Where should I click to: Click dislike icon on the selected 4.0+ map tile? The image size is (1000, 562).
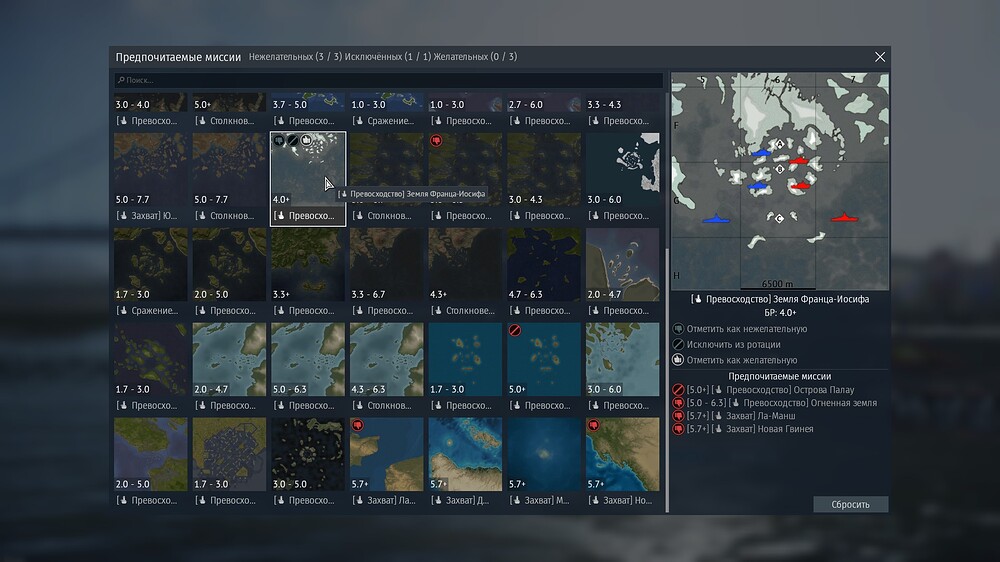(x=279, y=141)
